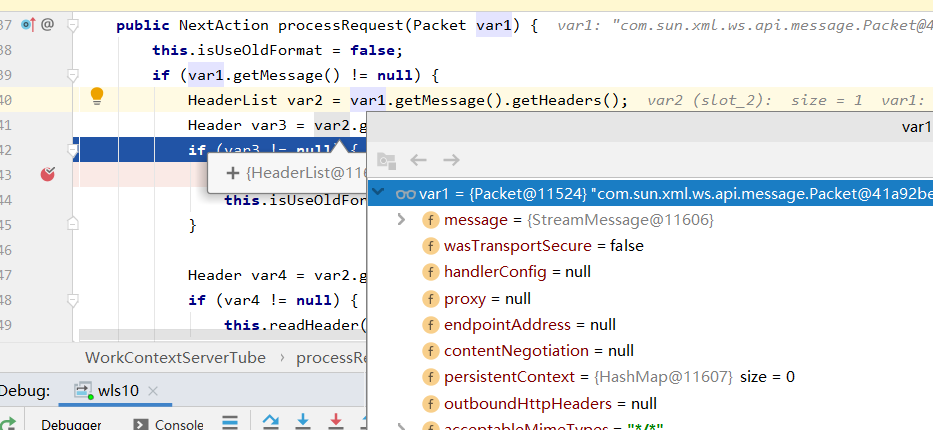Click the implements-method gutter icon on processRequest line
Viewport: 933px width, 430px height.
pyautogui.click(x=28, y=23)
